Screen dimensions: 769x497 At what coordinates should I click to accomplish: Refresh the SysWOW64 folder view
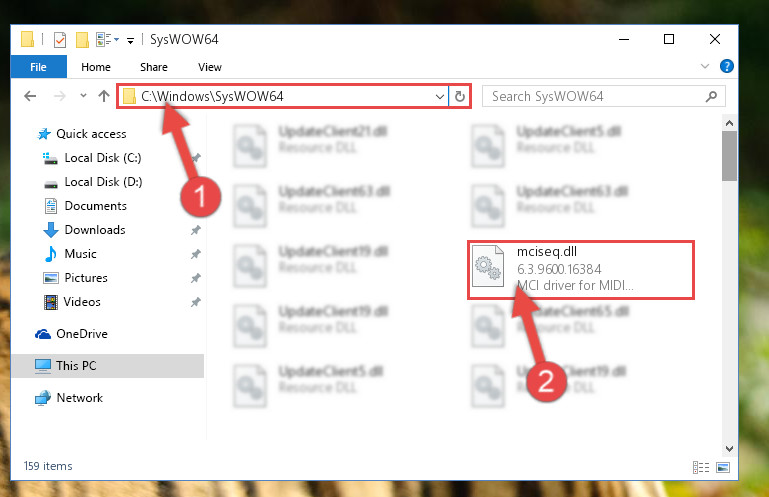coord(460,96)
